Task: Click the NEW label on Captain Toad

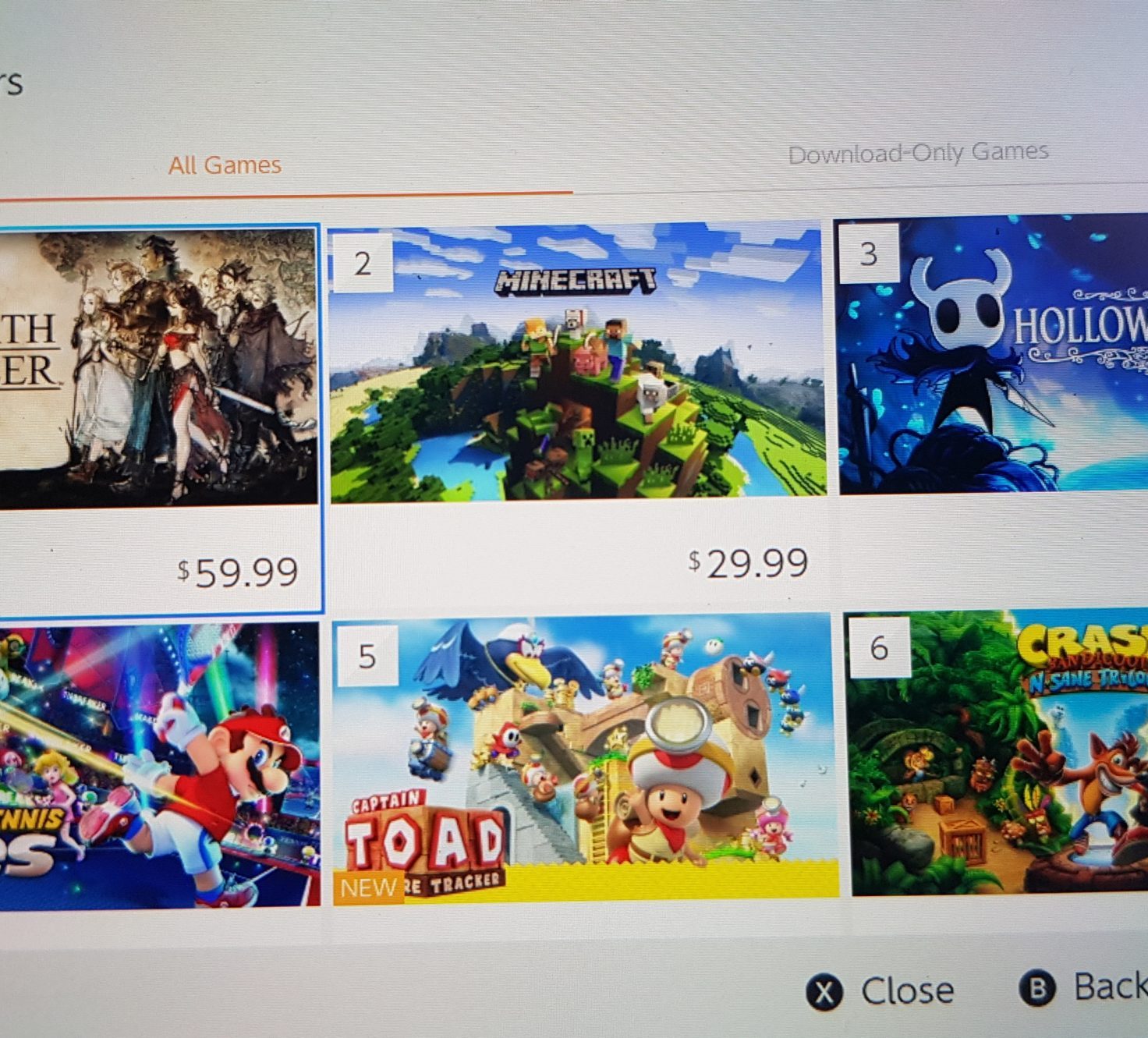Action: point(368,887)
